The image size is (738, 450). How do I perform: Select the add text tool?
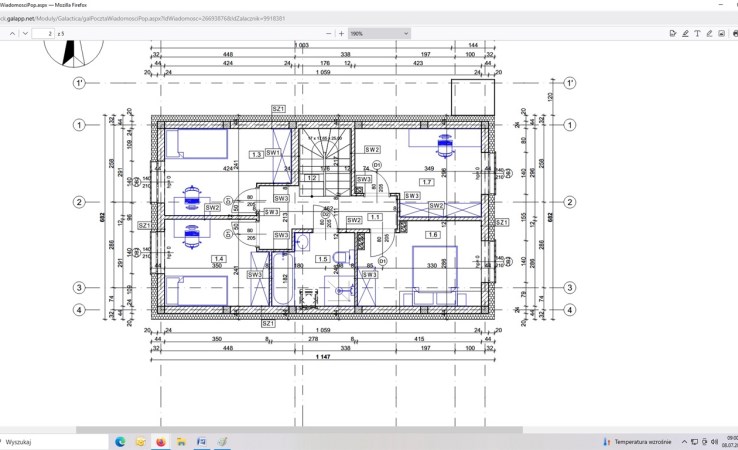697,33
